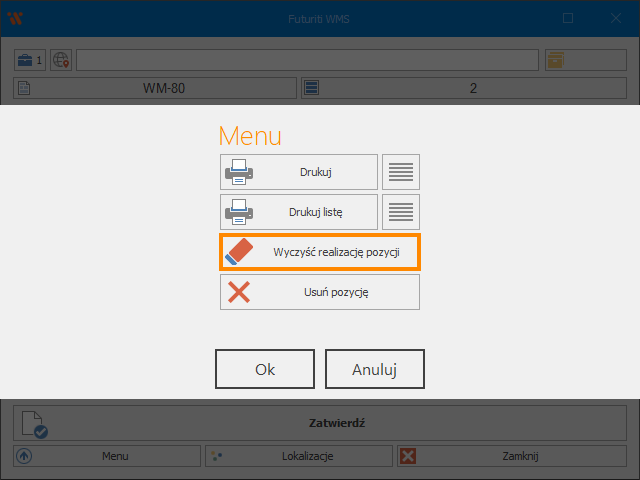
Task: Choose Usuń pozycję option
Action: [x=336, y=292]
